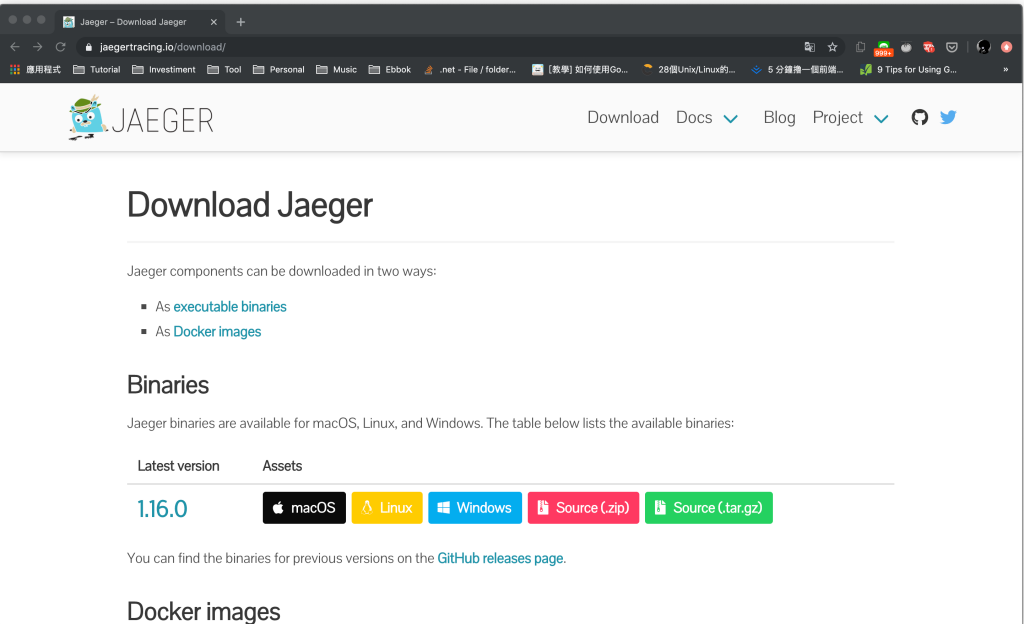Select the Jaeger – Download Jaeger tab
Image resolution: width=1024 pixels, height=624 pixels.
point(140,22)
